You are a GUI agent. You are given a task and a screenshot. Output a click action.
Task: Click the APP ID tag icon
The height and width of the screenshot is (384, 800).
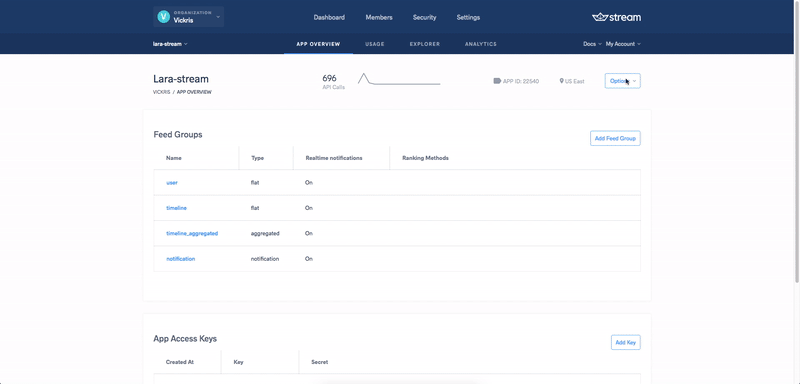(497, 81)
